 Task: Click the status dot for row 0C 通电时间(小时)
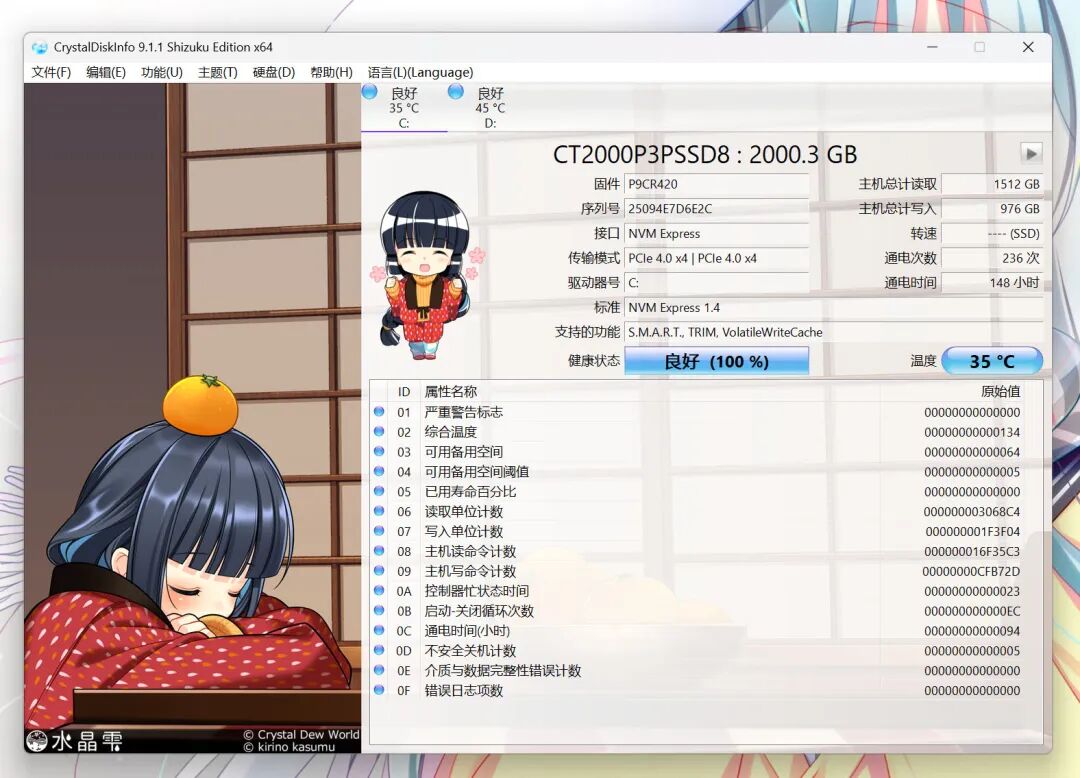(x=379, y=630)
